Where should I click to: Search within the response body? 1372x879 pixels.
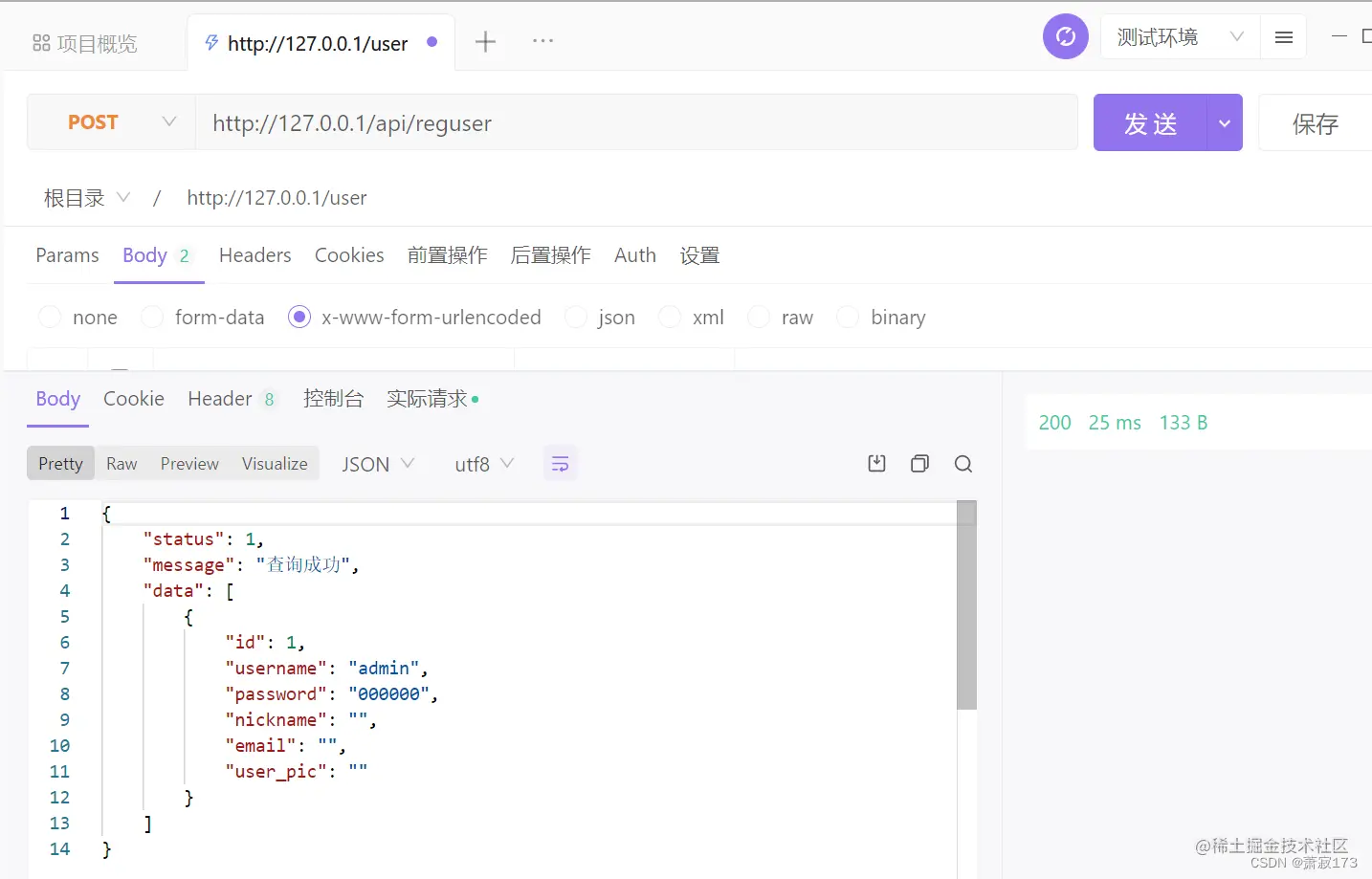(963, 463)
